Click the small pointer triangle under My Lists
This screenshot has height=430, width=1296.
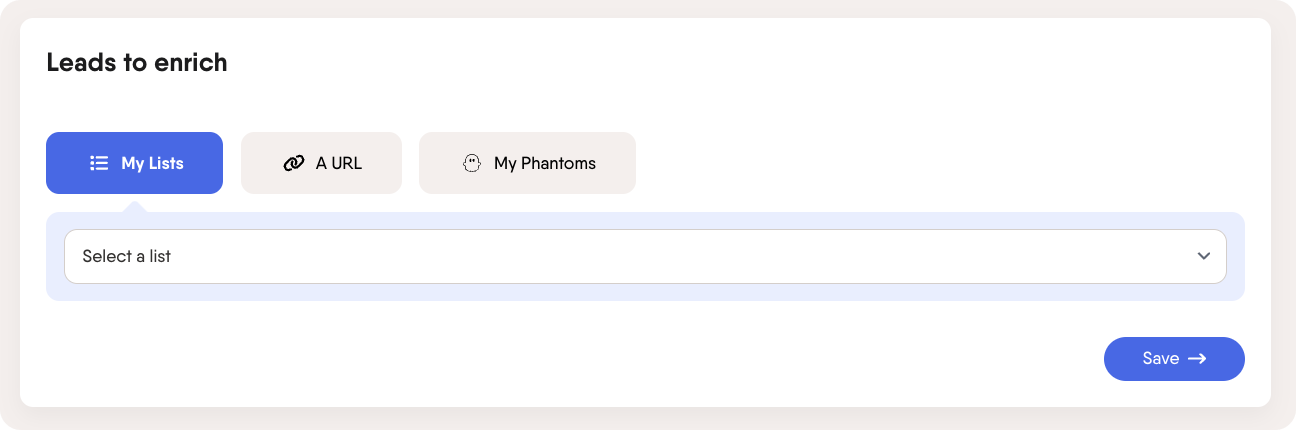pos(134,206)
